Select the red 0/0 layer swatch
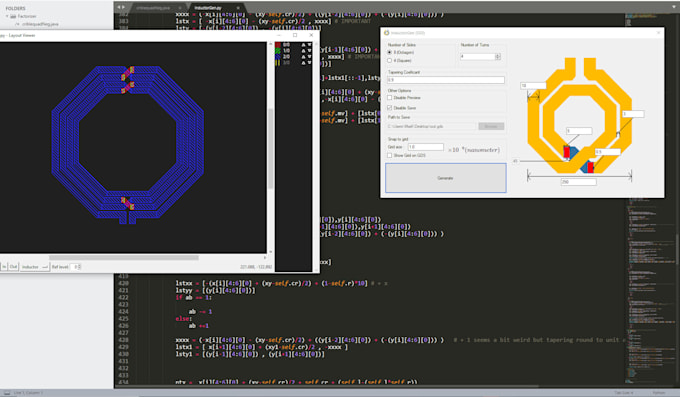 [278, 45]
